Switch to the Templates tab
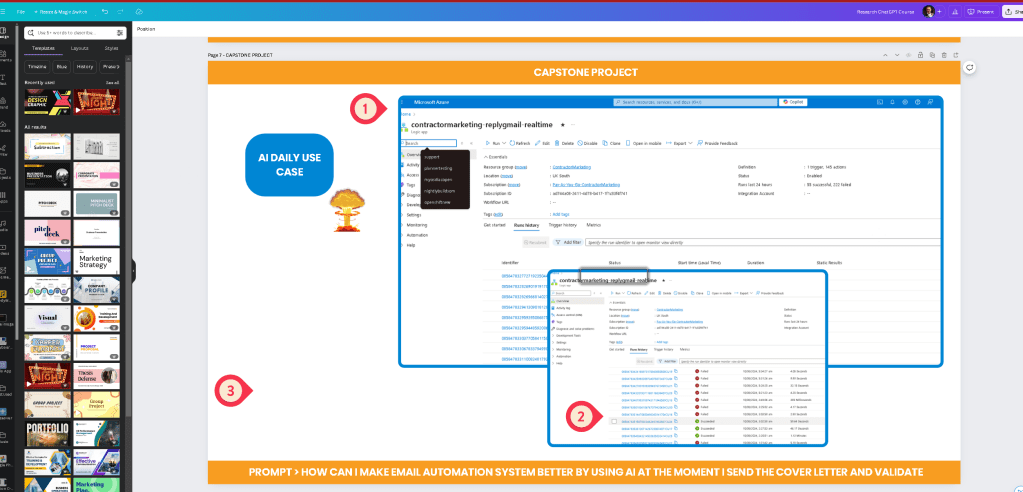Image resolution: width=1023 pixels, height=492 pixels. 43,48
